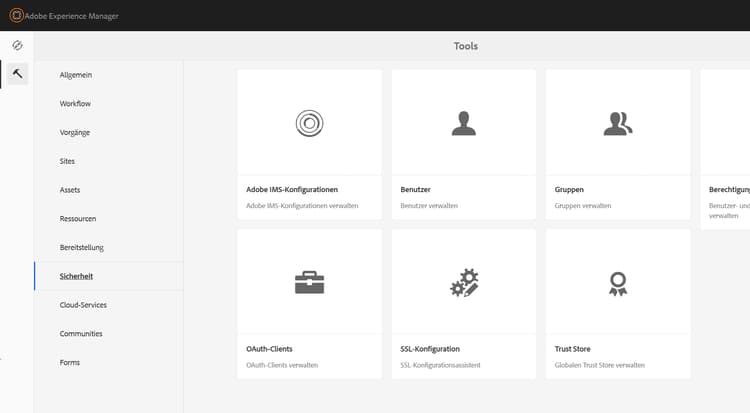Screen dimensions: 750x413
Task: Open Sites category
Action: (x=67, y=161)
